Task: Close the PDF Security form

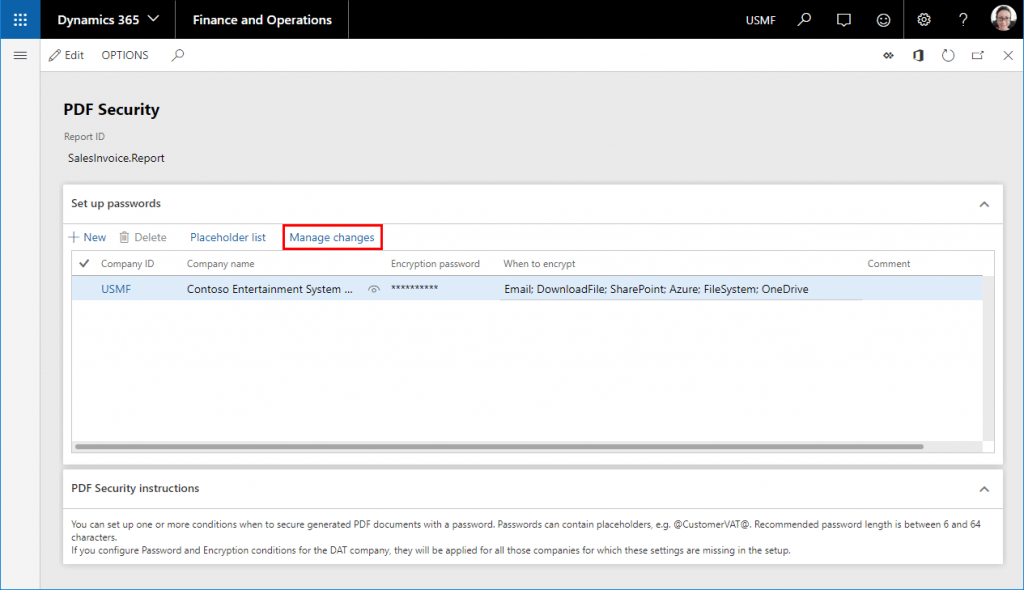Action: point(1008,56)
